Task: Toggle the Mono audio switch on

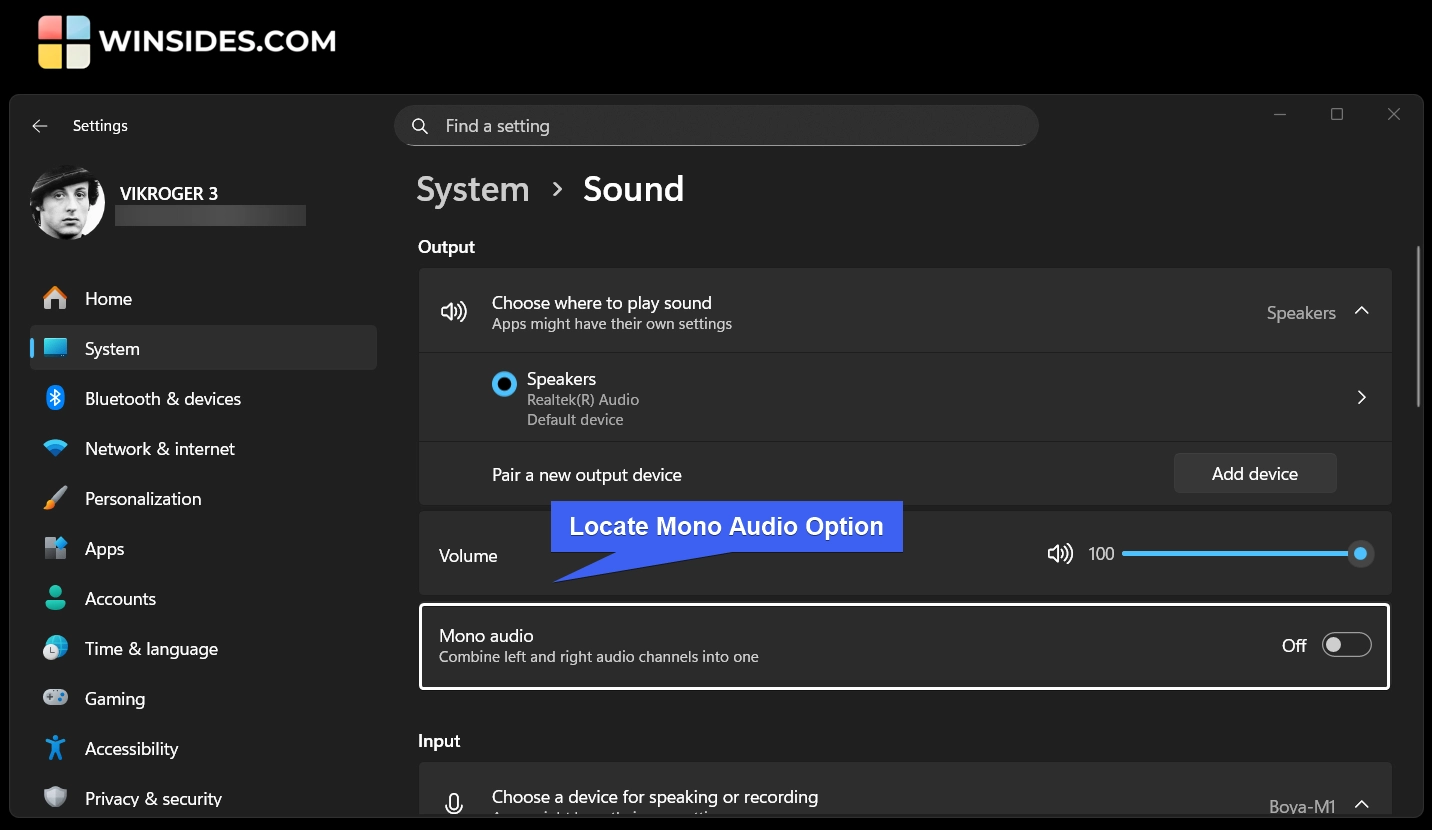Action: pos(1346,645)
